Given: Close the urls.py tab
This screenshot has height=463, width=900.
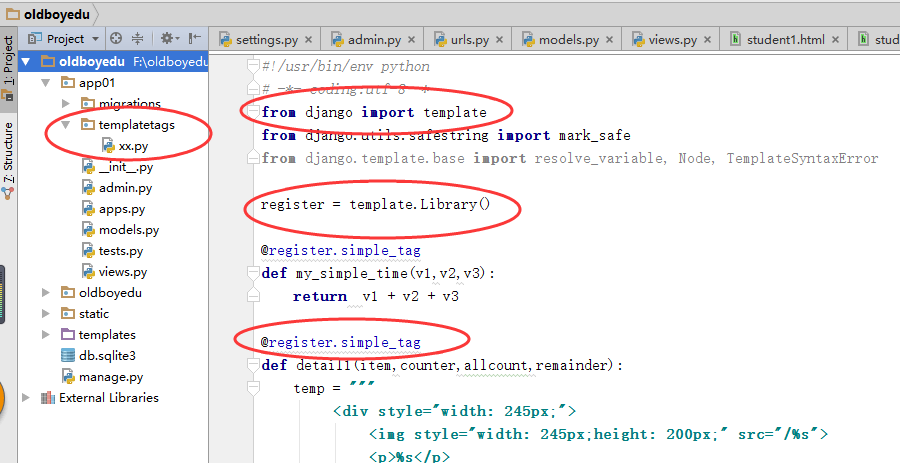Looking at the screenshot, I should (499, 40).
